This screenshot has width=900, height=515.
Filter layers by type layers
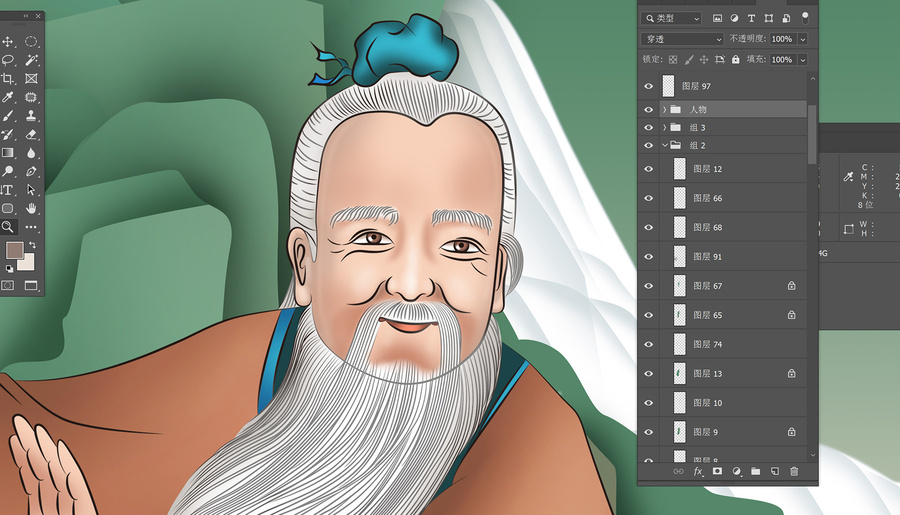751,18
